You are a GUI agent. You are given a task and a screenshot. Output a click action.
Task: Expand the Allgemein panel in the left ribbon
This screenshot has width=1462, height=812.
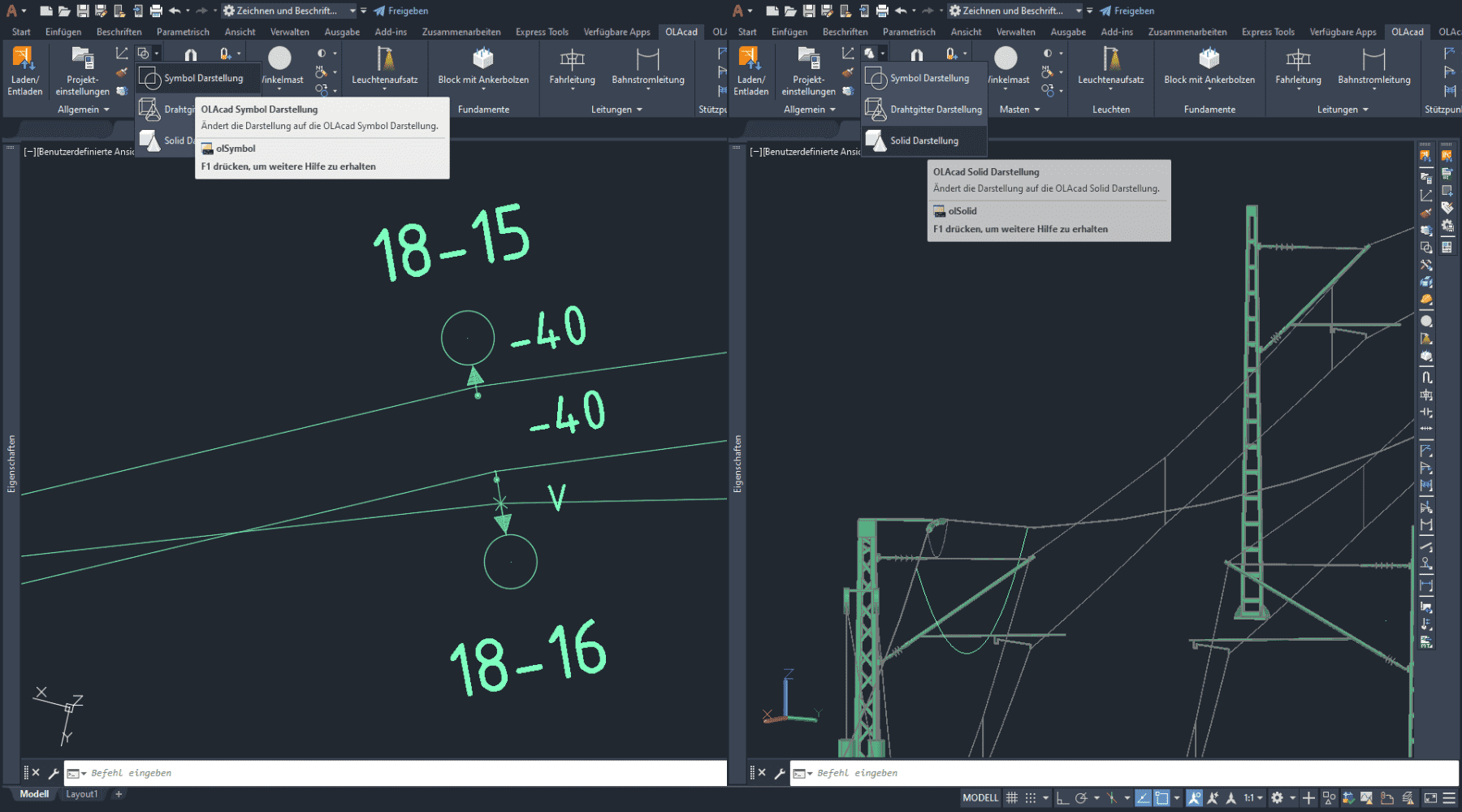click(x=83, y=110)
